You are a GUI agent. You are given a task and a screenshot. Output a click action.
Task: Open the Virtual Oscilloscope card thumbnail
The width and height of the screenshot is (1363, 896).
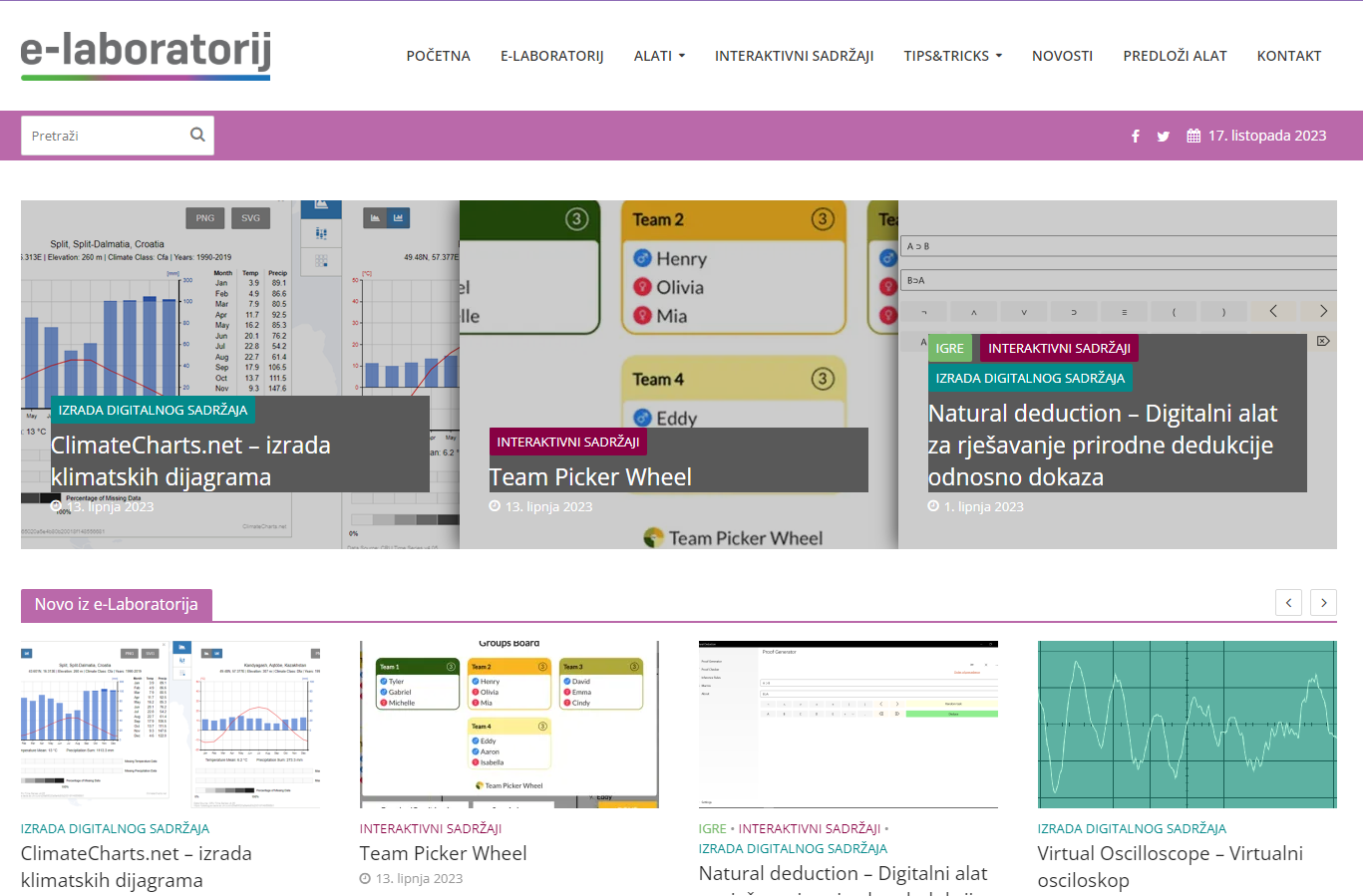[x=1188, y=725]
